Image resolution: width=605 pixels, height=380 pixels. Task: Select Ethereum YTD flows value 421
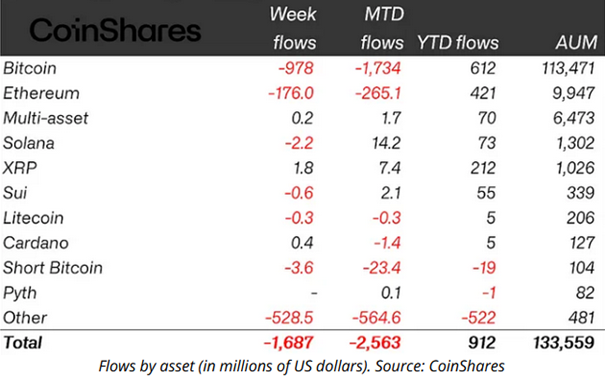(483, 93)
